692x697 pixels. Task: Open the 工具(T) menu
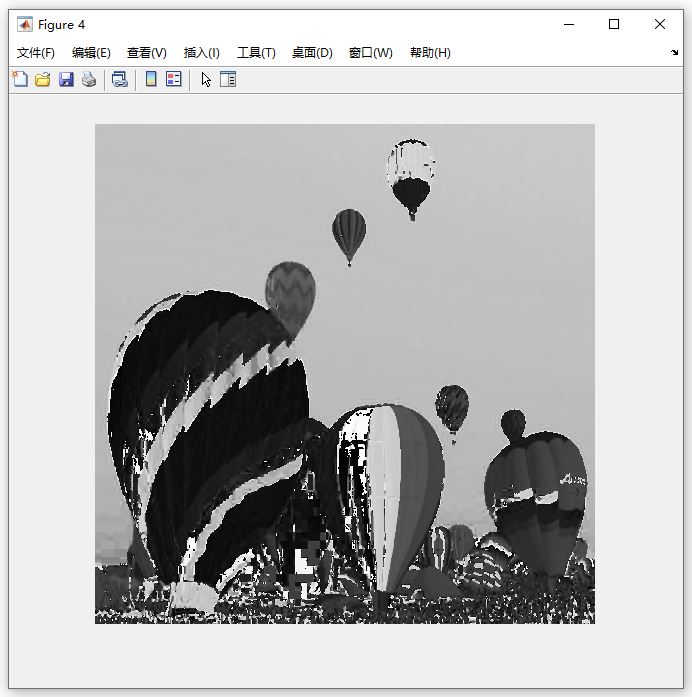256,53
